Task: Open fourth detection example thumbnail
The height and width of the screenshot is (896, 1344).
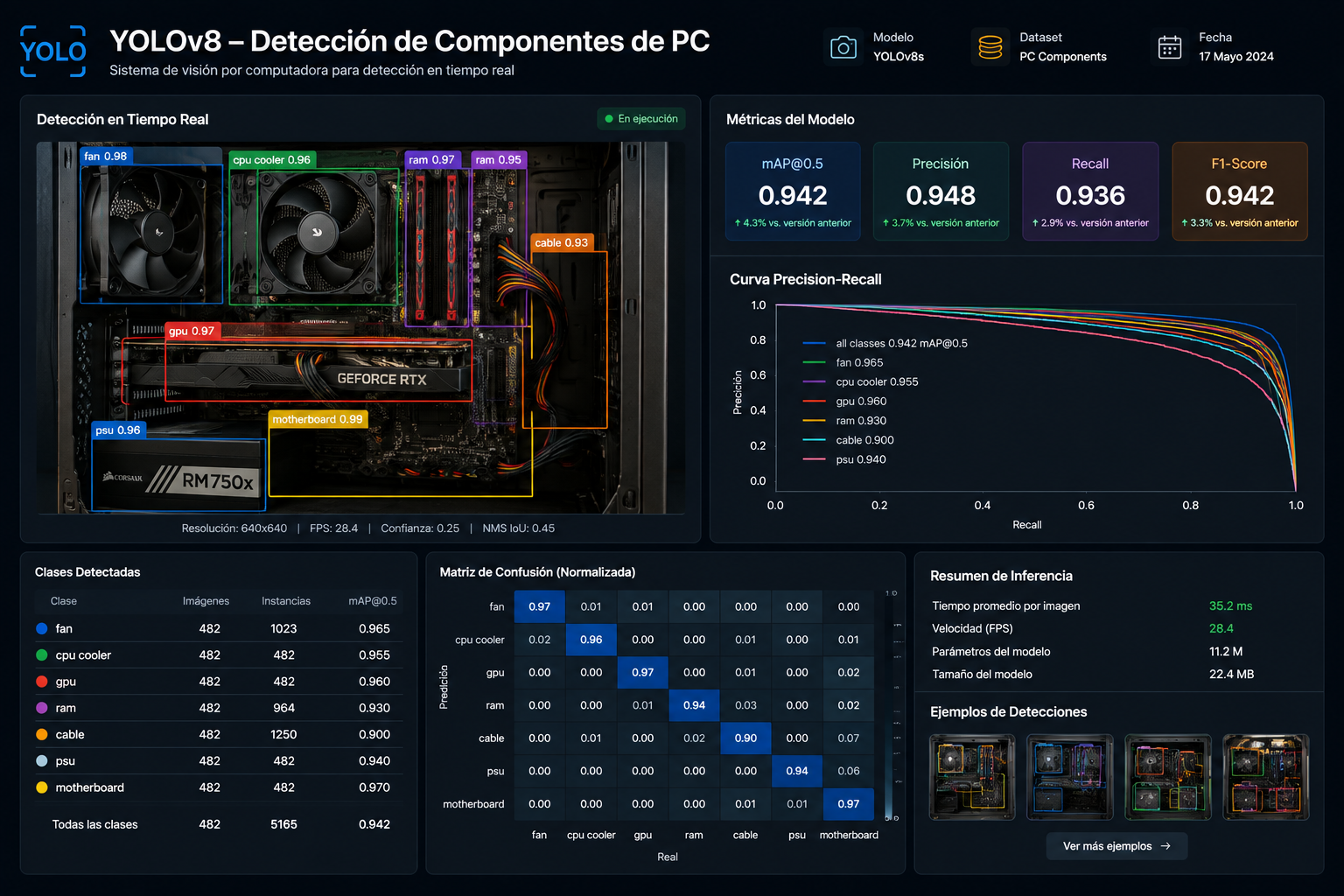Action: pyautogui.click(x=1266, y=777)
